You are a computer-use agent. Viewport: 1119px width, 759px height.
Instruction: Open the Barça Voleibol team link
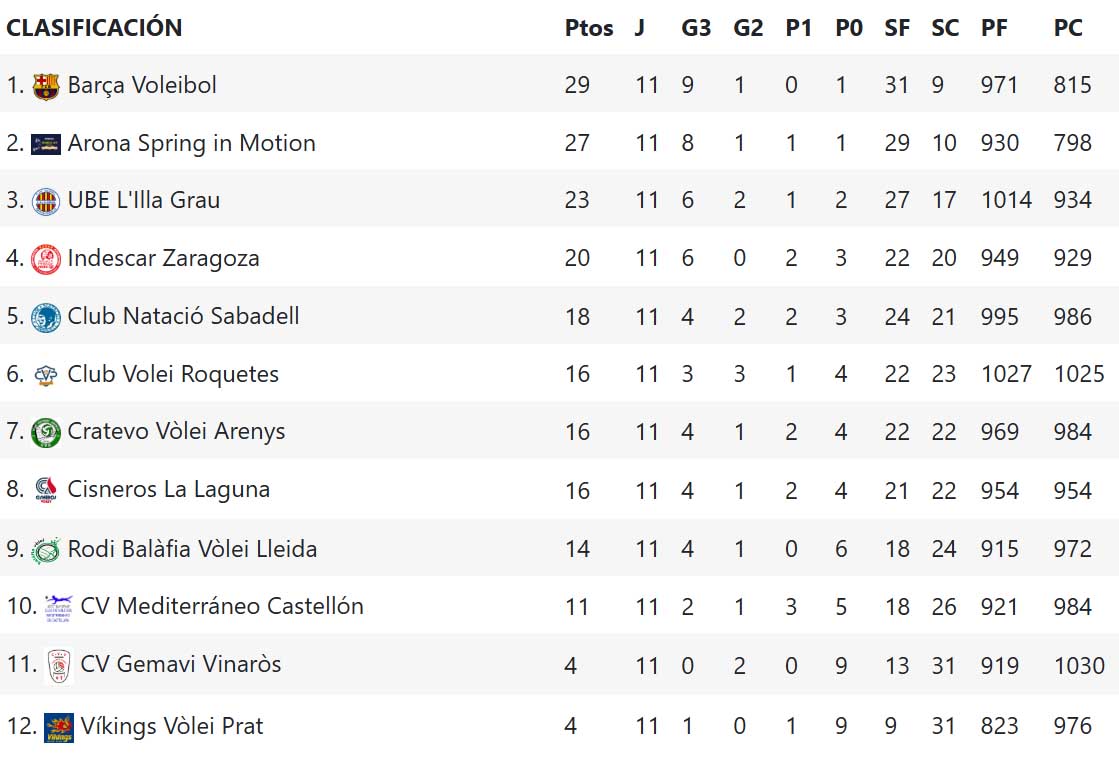click(x=142, y=85)
